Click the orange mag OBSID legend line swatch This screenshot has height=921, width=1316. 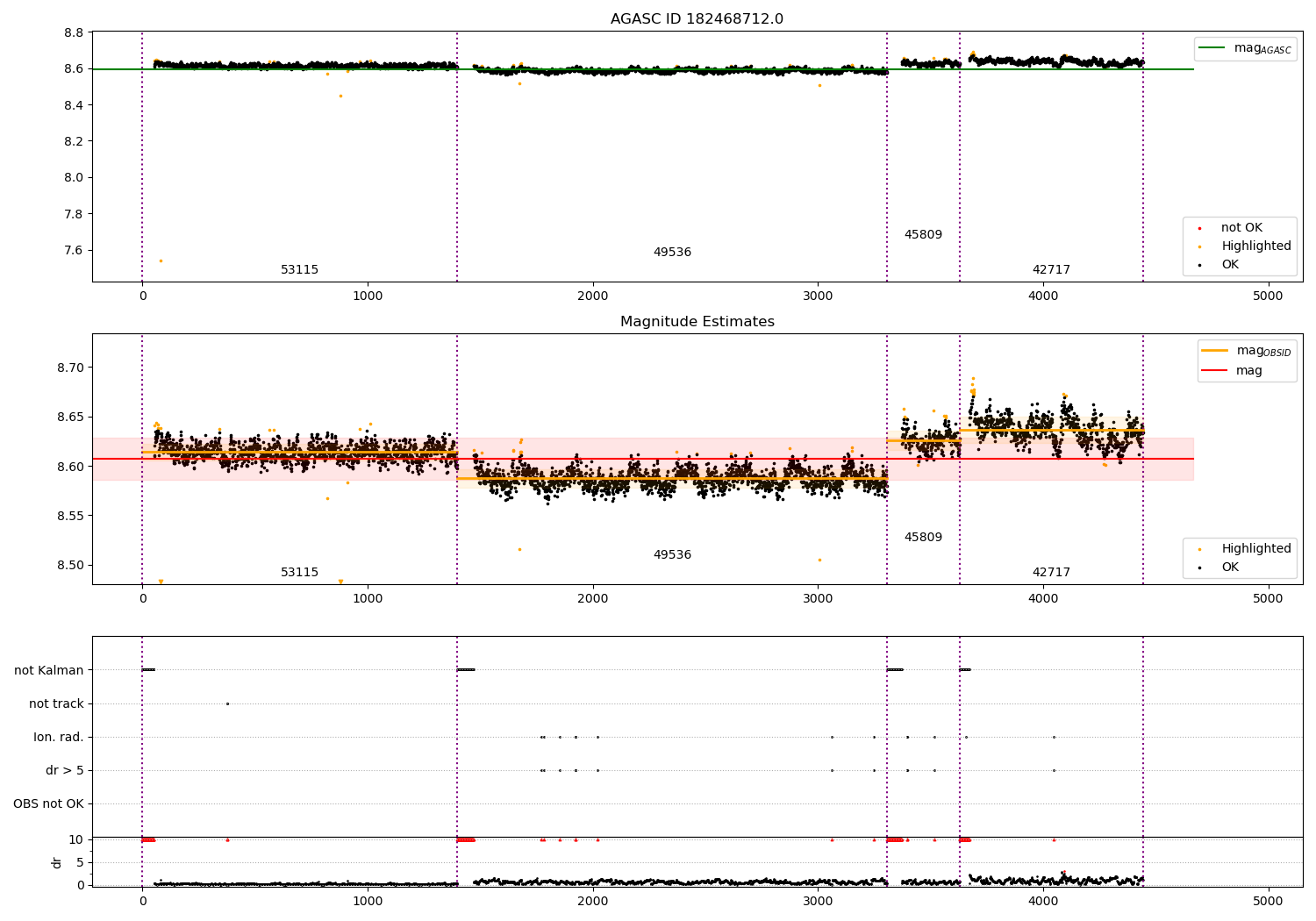coord(1214,351)
